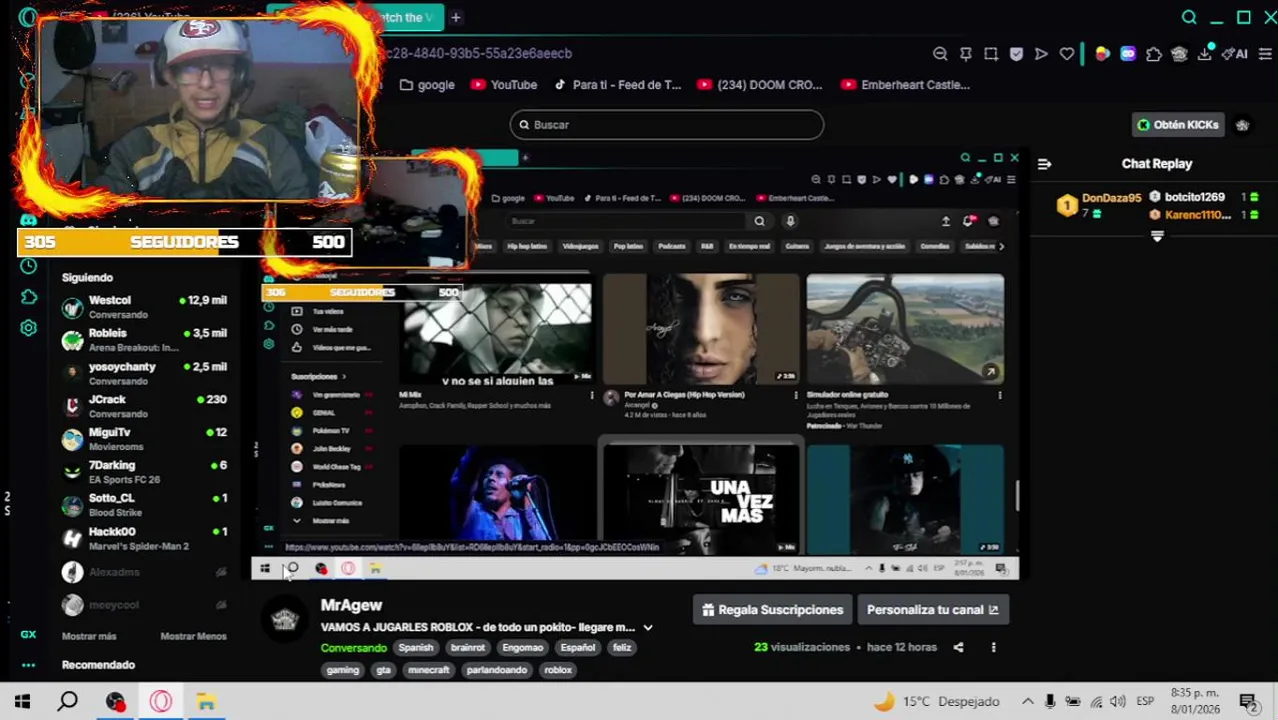Click the volume speaker icon in the system tray
This screenshot has height=720, width=1278.
(1118, 701)
